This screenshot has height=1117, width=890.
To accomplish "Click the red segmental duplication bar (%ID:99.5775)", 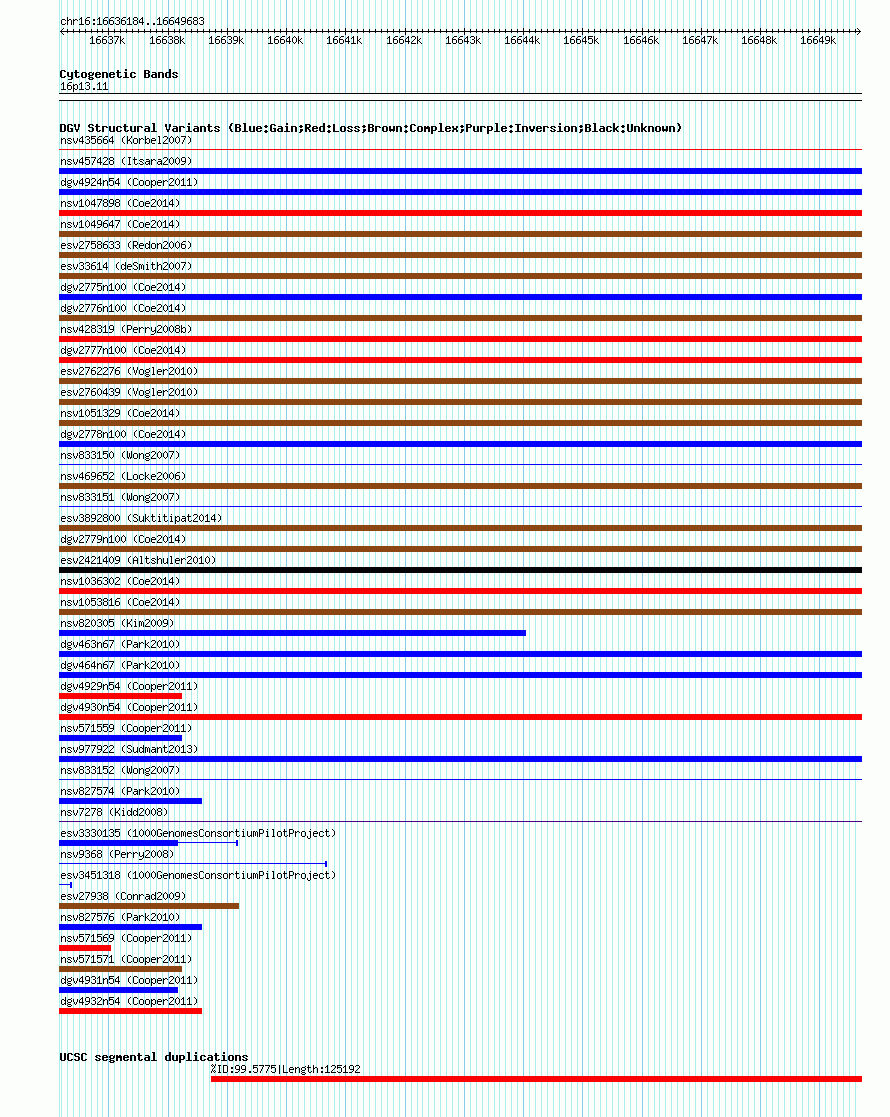I will pos(537,1079).
